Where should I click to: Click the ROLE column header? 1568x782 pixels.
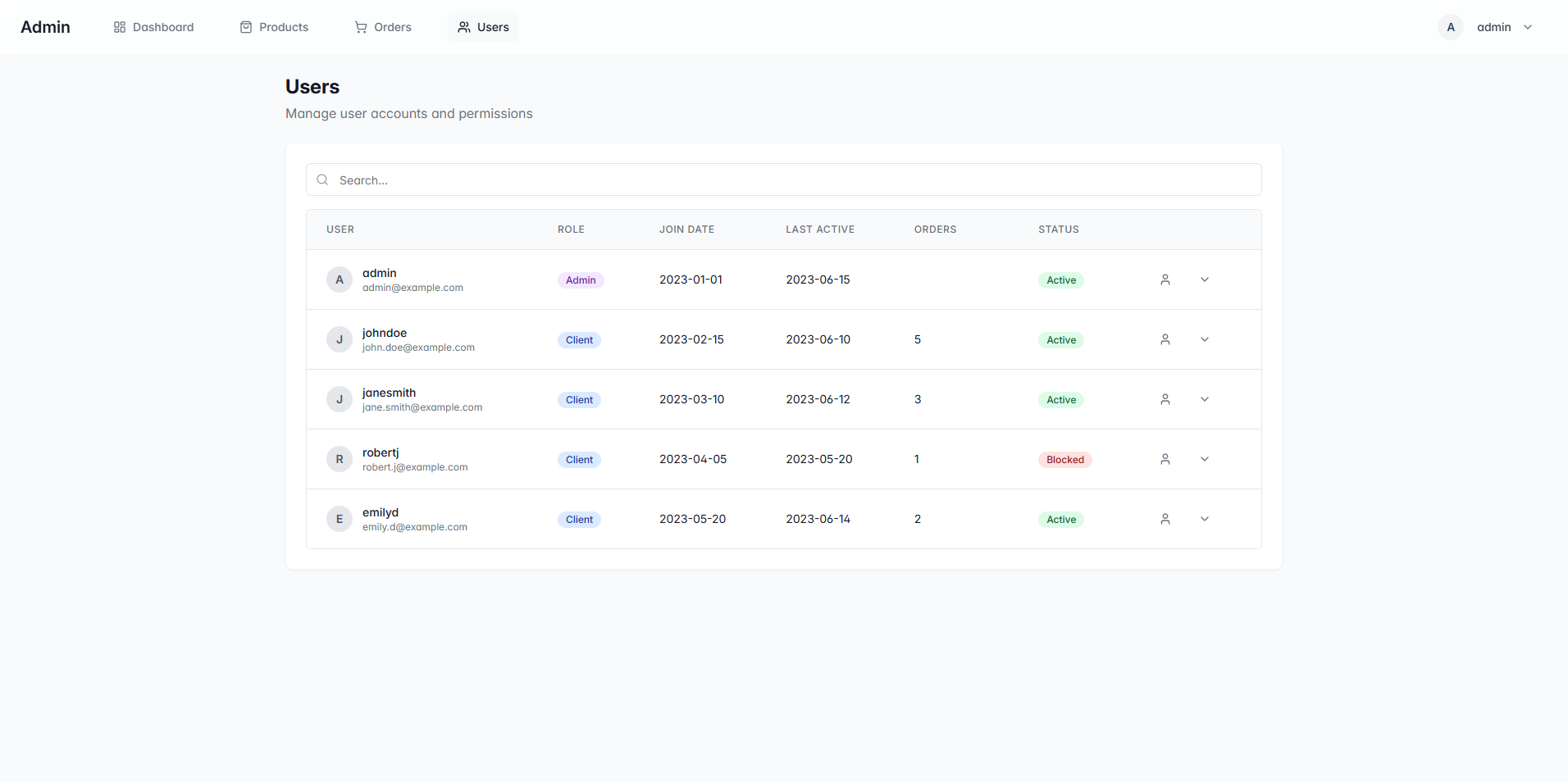pyautogui.click(x=571, y=230)
